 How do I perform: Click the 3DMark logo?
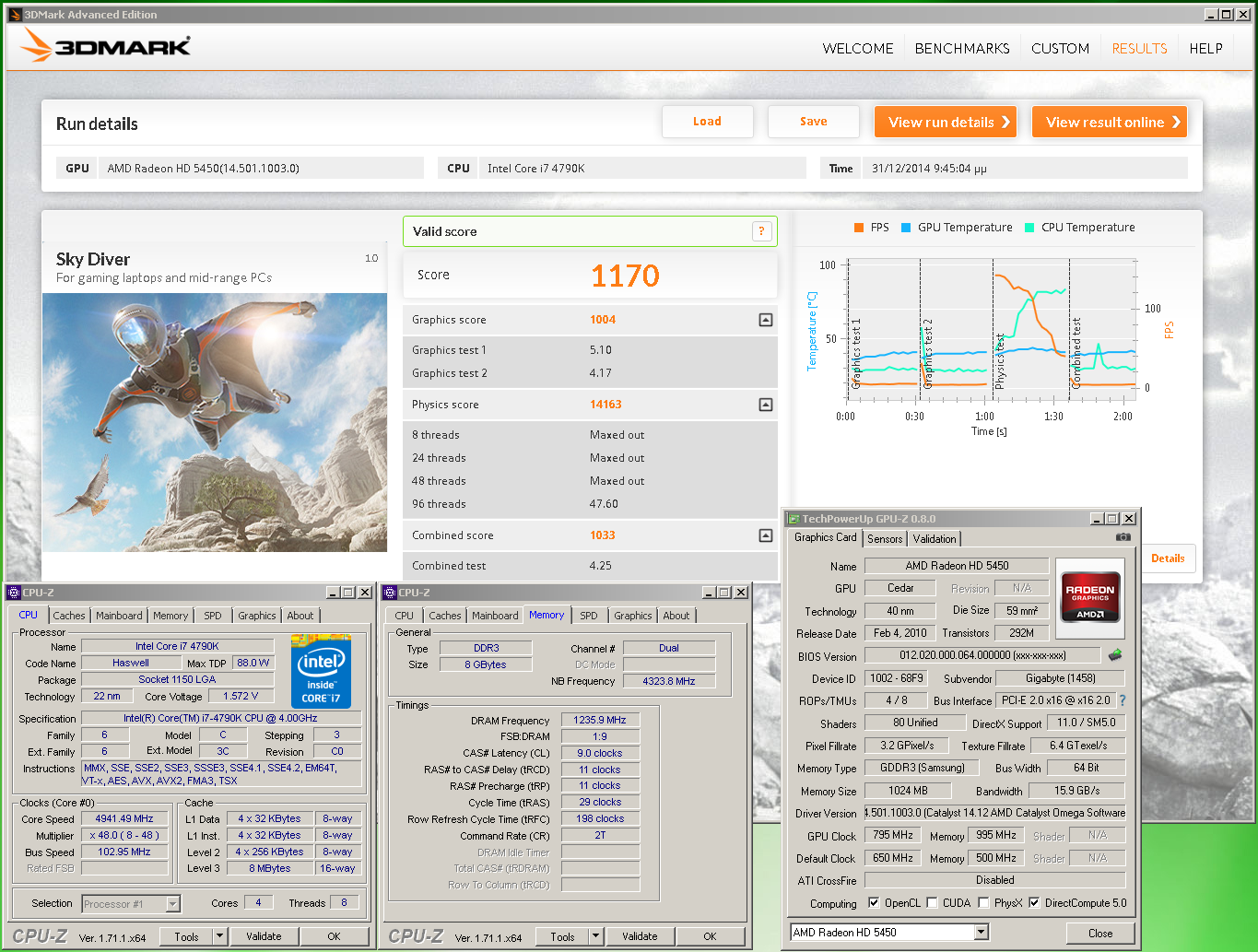coord(105,44)
